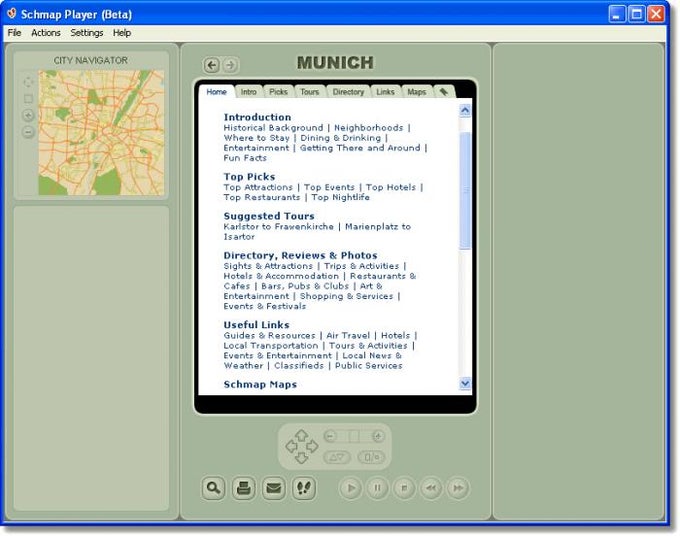680x536 pixels.
Task: Click City Navigator square selection icon
Action: 28,99
